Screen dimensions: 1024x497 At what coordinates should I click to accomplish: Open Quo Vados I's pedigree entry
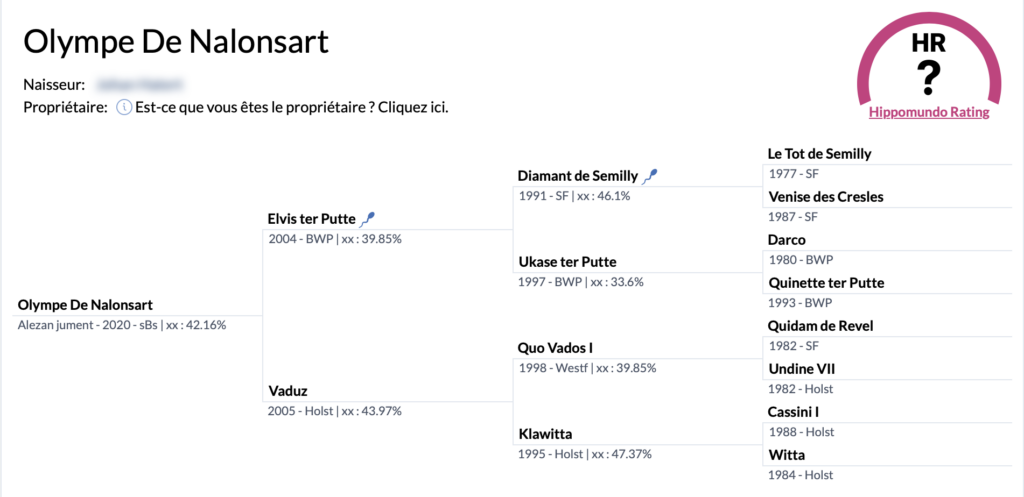555,347
